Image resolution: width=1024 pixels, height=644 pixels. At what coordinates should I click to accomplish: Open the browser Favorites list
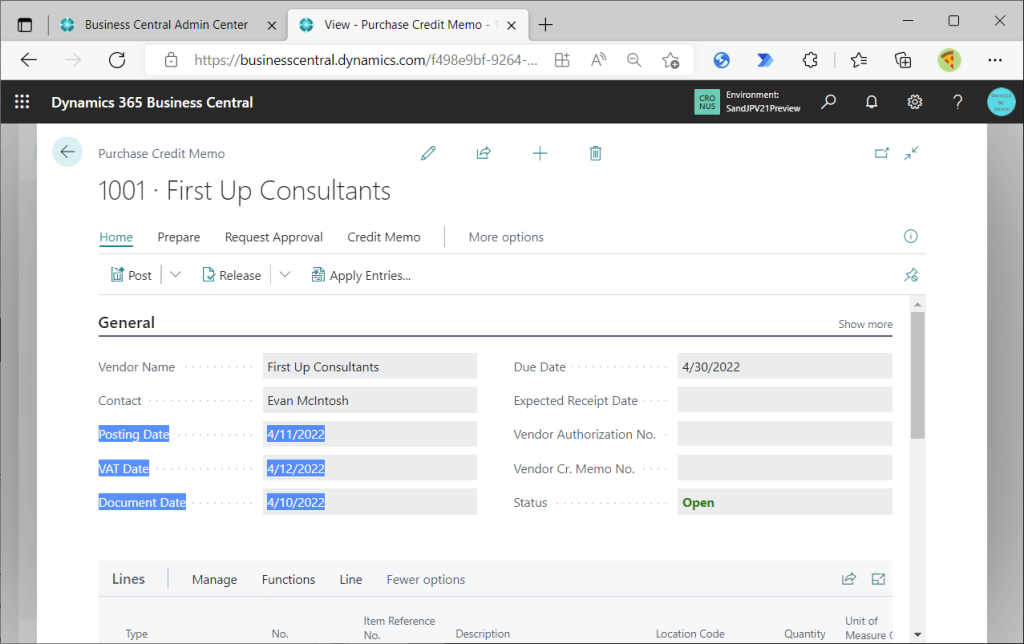coord(859,60)
